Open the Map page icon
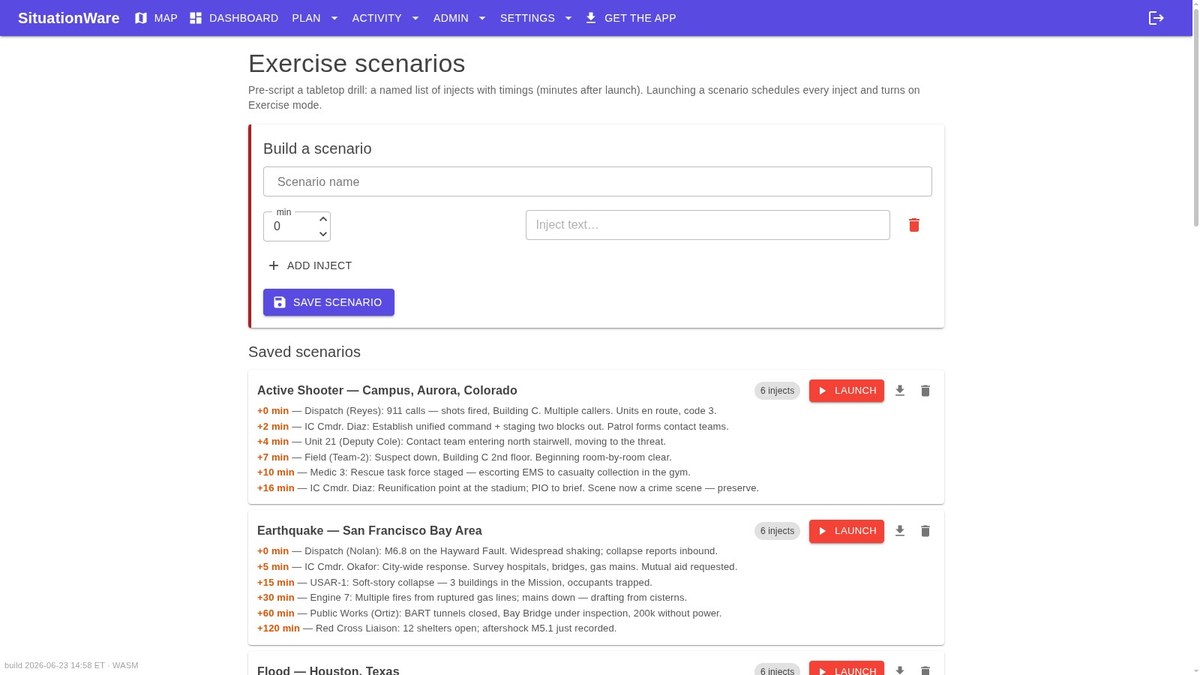The height and width of the screenshot is (675, 1200). [141, 18]
